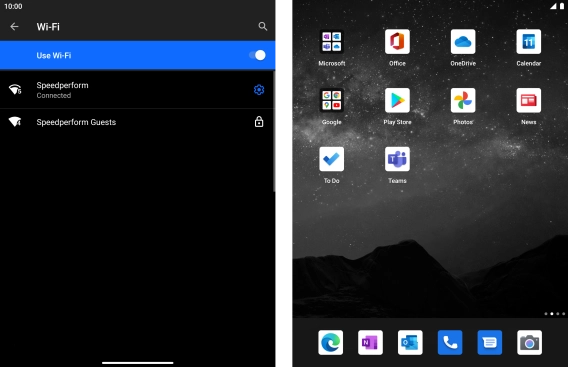The image size is (568, 367).
Task: Tap the 10:00 clock in status bar
Action: [13, 6]
